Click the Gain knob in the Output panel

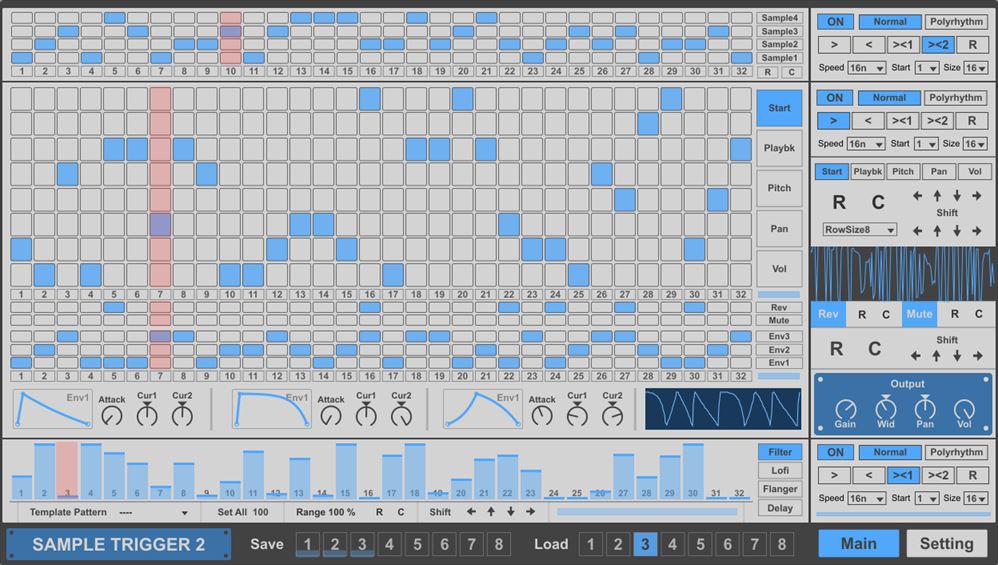846,410
